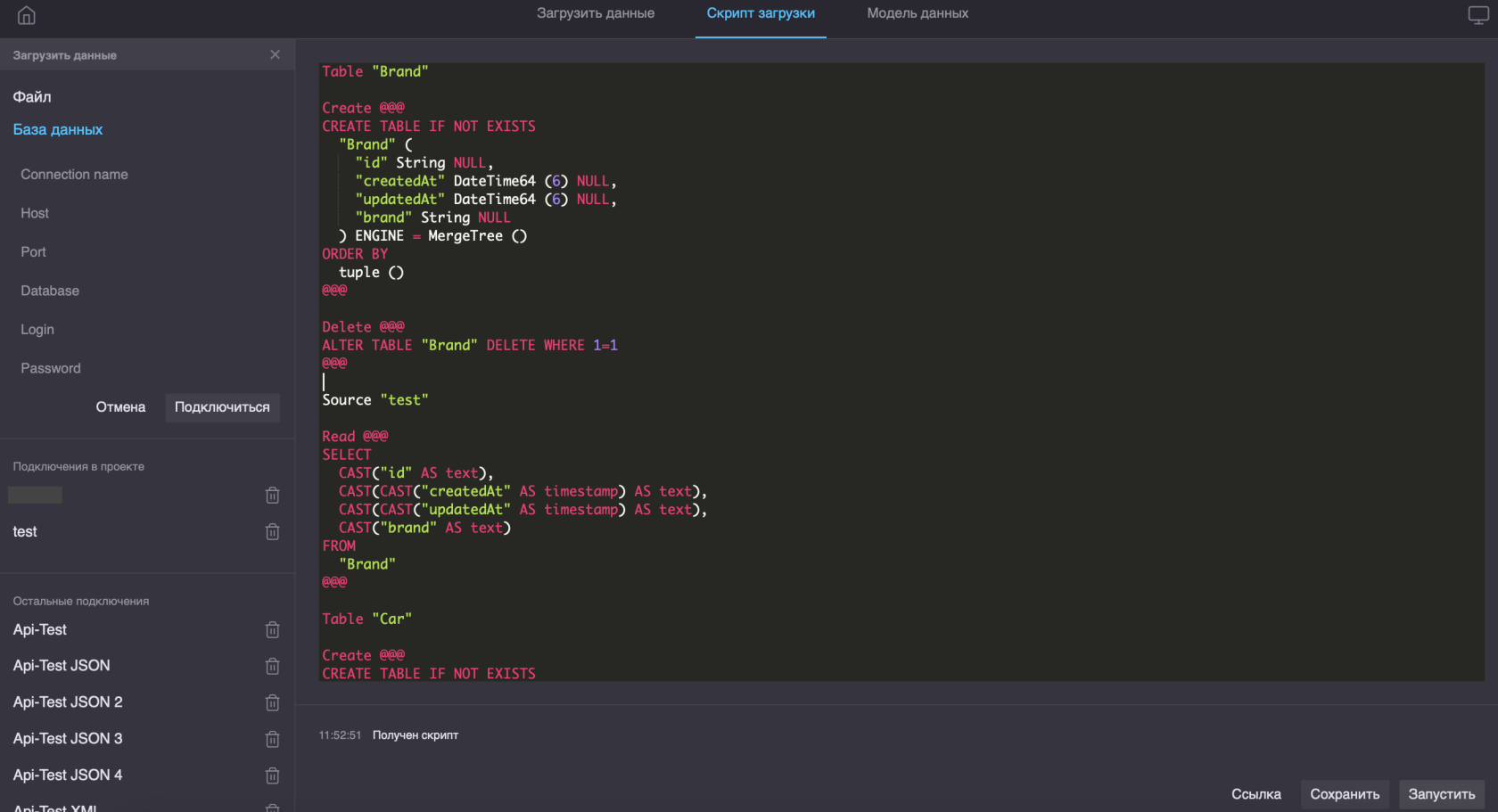
Task: Select the Api-Test JSON 4 connection
Action: coord(68,775)
